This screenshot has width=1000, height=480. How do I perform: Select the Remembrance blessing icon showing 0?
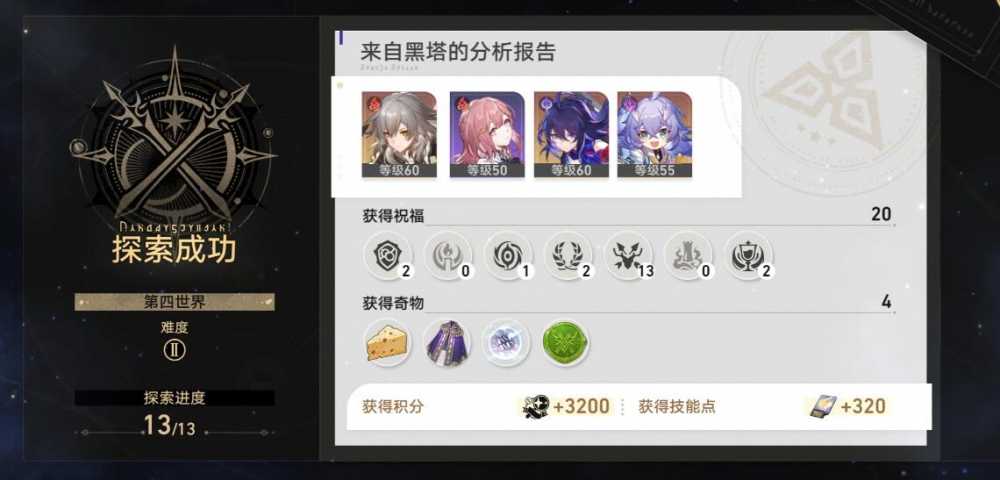click(x=448, y=256)
